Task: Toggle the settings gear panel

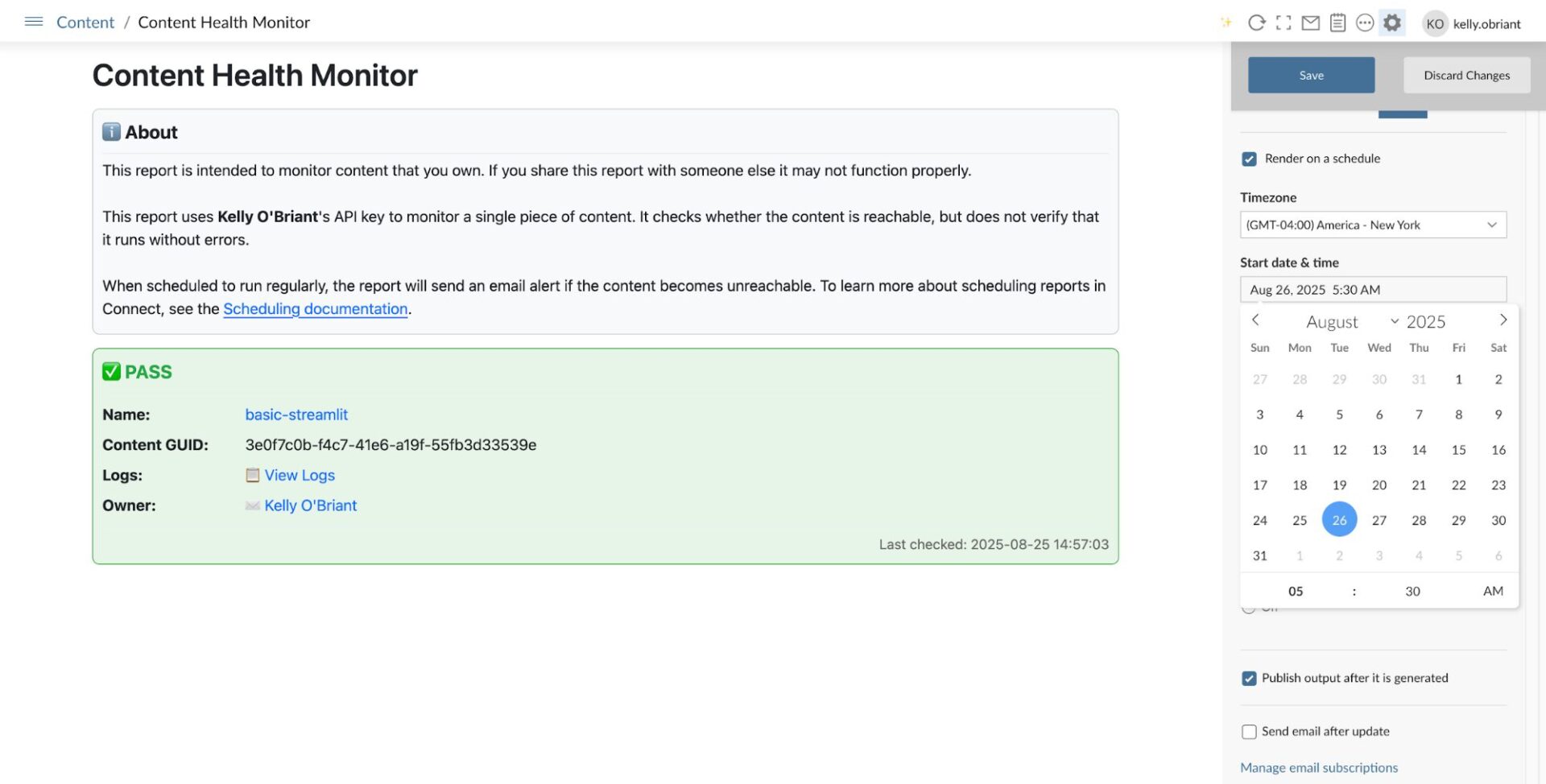Action: click(x=1392, y=23)
